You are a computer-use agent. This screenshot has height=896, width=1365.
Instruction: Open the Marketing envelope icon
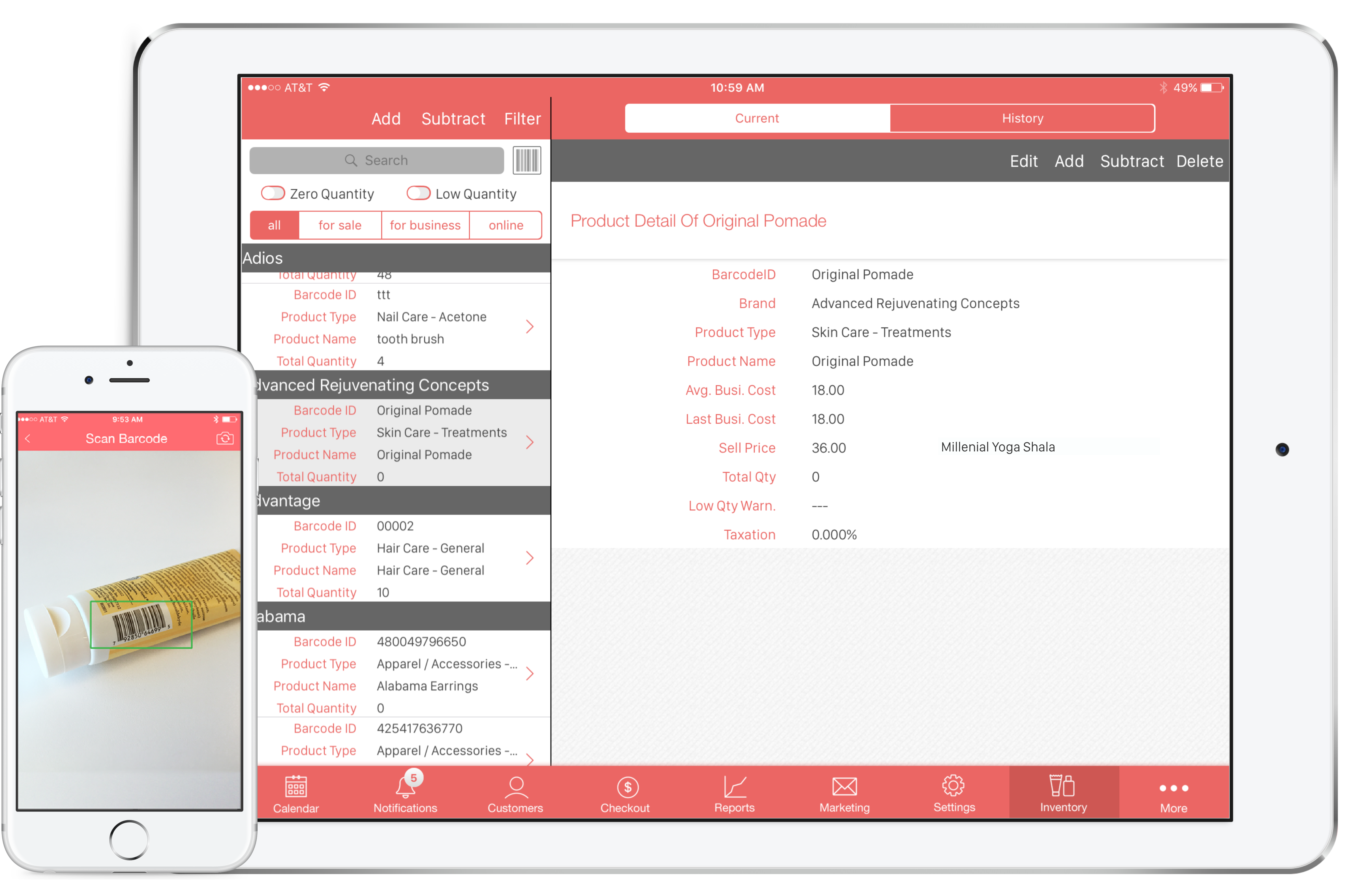coord(844,787)
